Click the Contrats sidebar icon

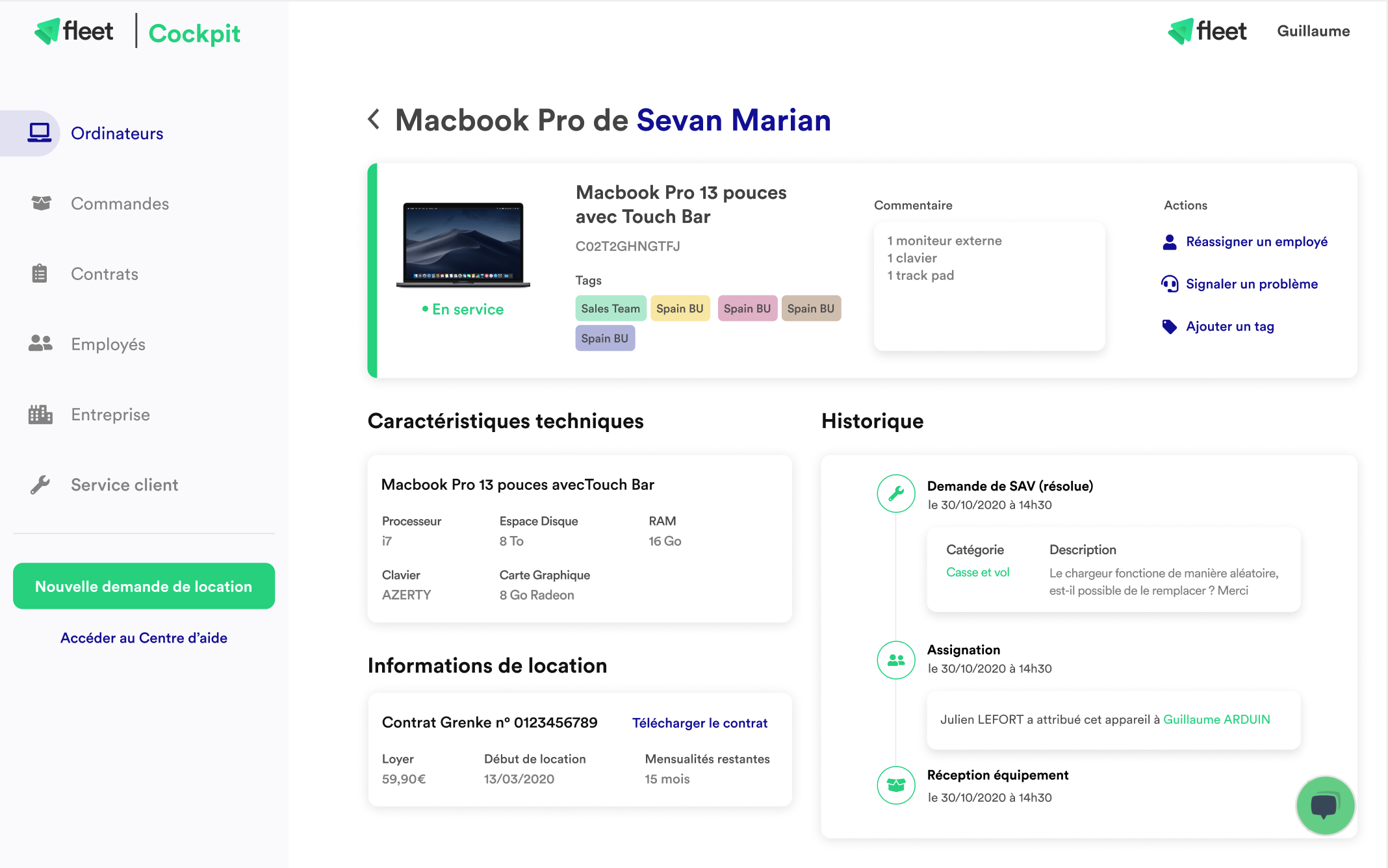(39, 273)
